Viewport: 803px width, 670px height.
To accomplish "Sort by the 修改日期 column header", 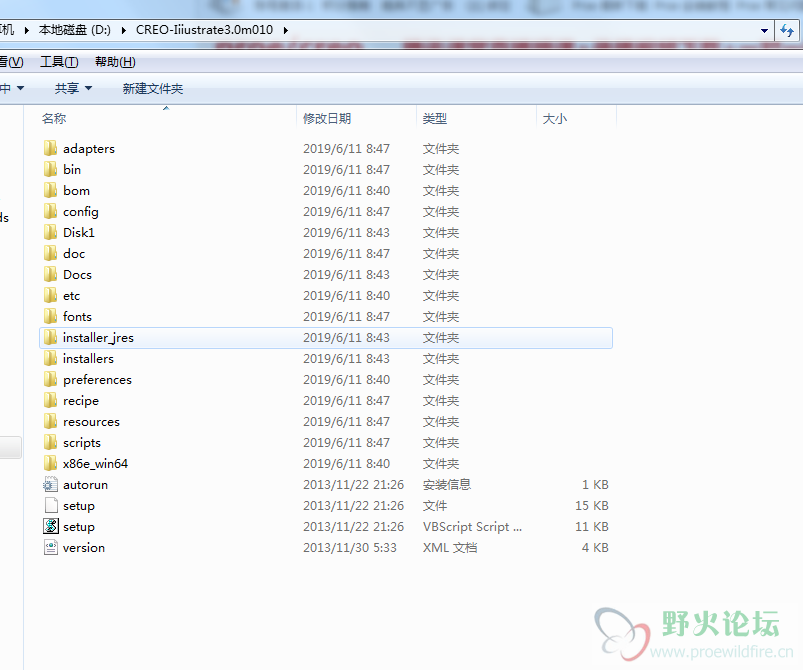I will point(327,119).
